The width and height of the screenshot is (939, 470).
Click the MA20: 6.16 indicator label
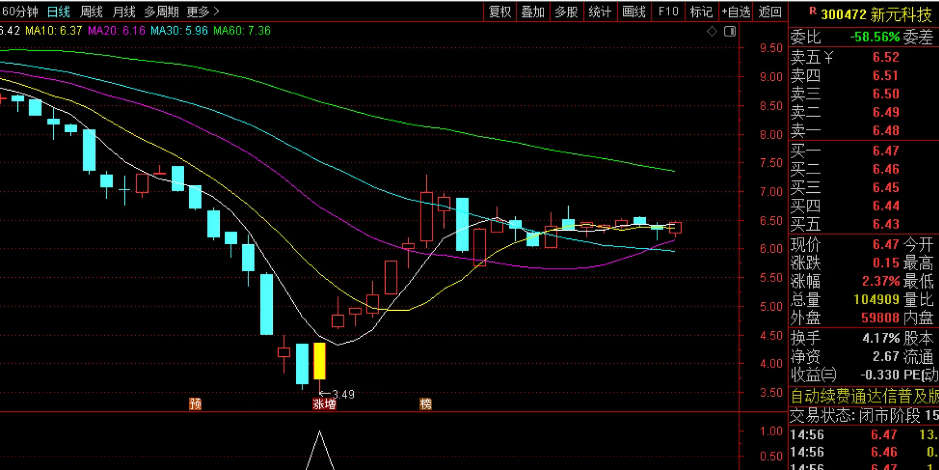(x=117, y=31)
